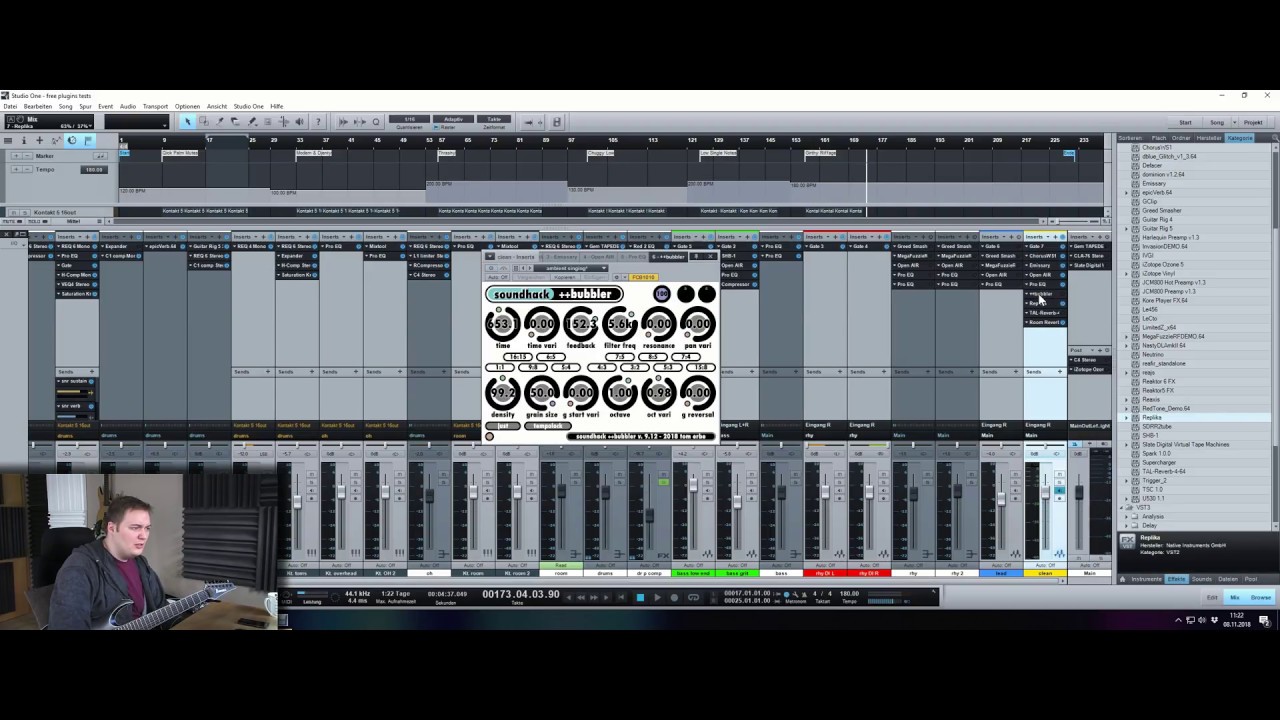Image resolution: width=1280 pixels, height=720 pixels.
Task: Toggle autoscroll arrow icon in toolbar
Action: point(527,122)
